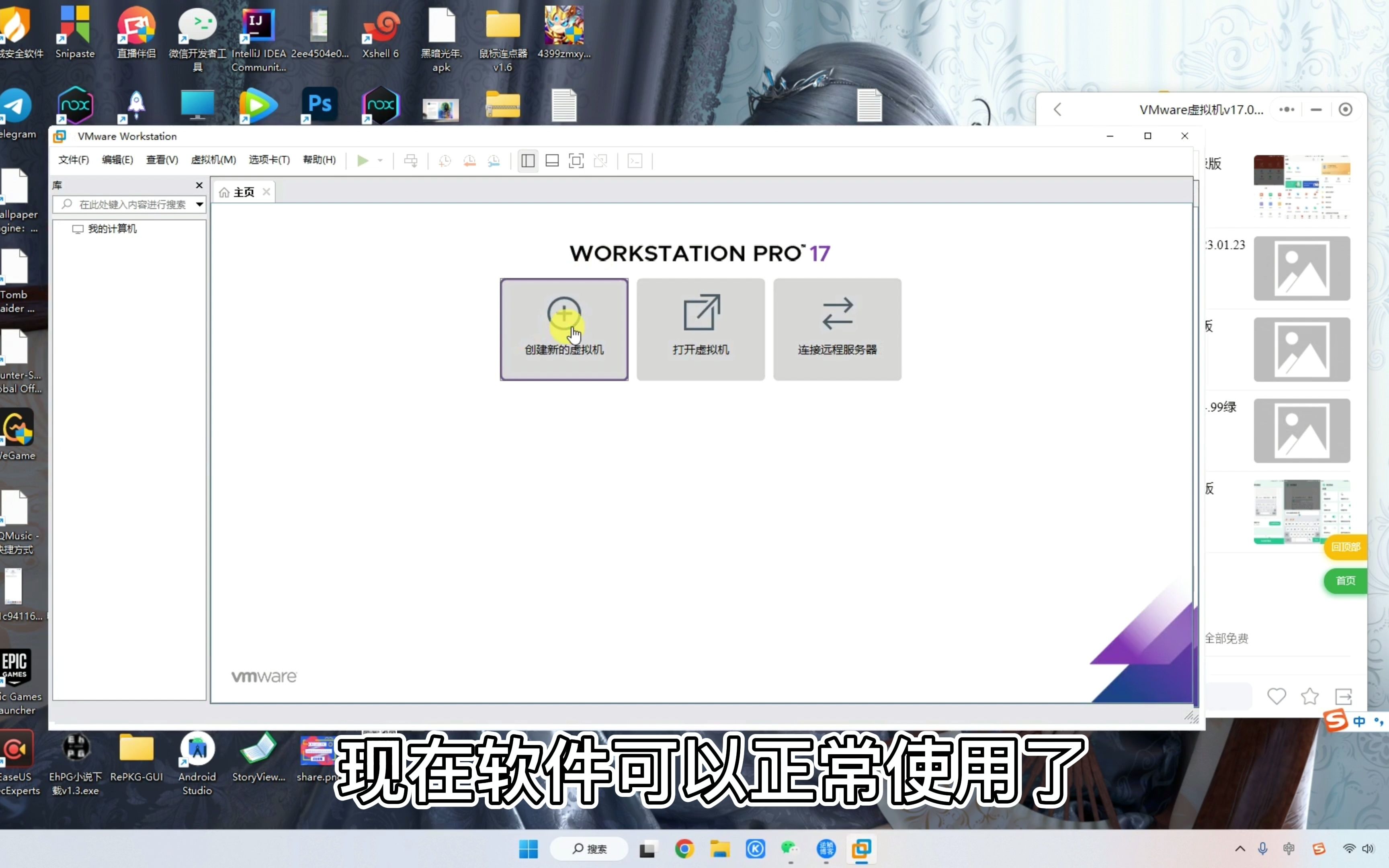The height and width of the screenshot is (868, 1389).
Task: Click 连接远程服务器 tile
Action: coord(837,330)
